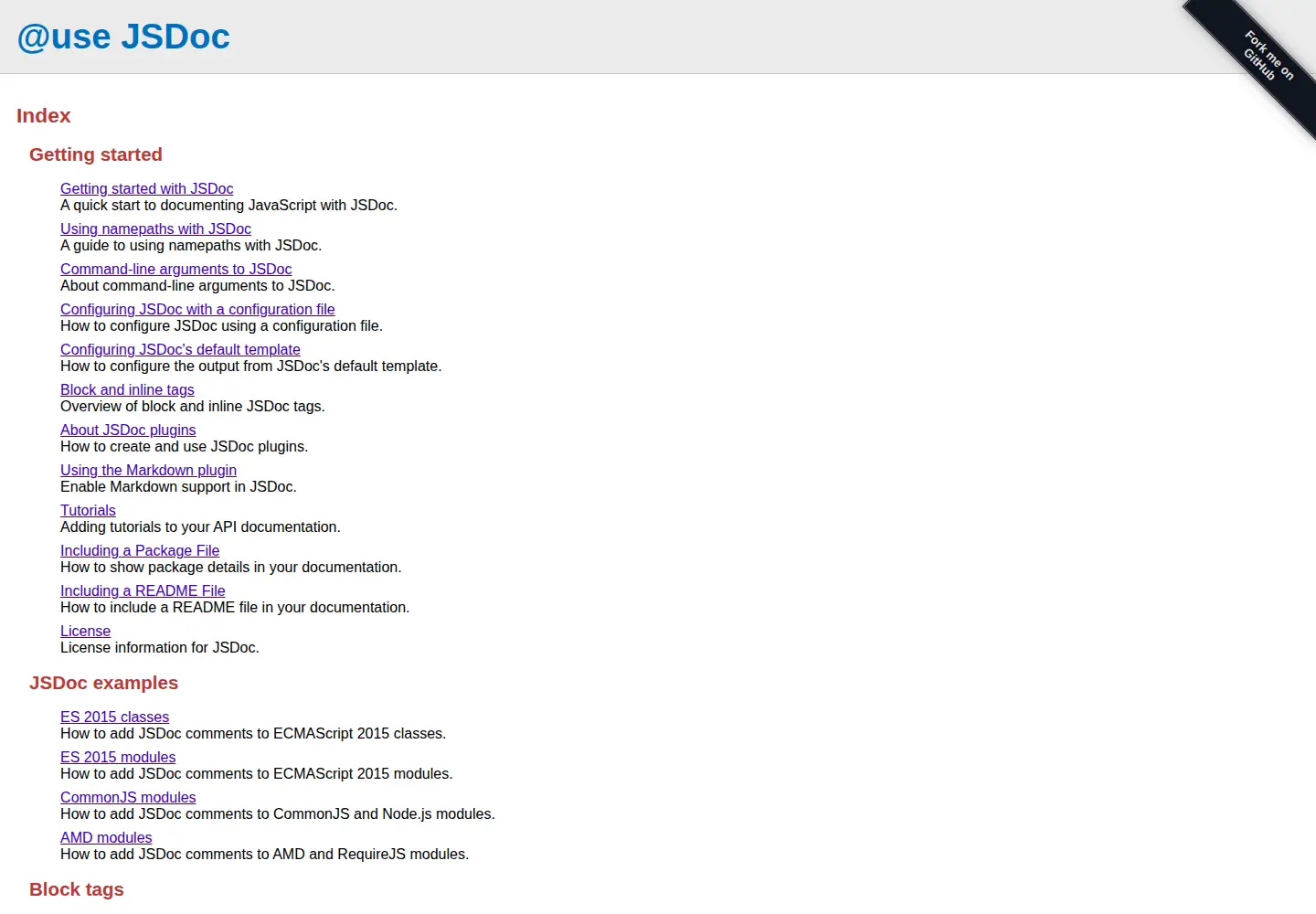Open Configuring JSDoc's default template link
Screen dimensions: 1316x914
click(x=180, y=349)
